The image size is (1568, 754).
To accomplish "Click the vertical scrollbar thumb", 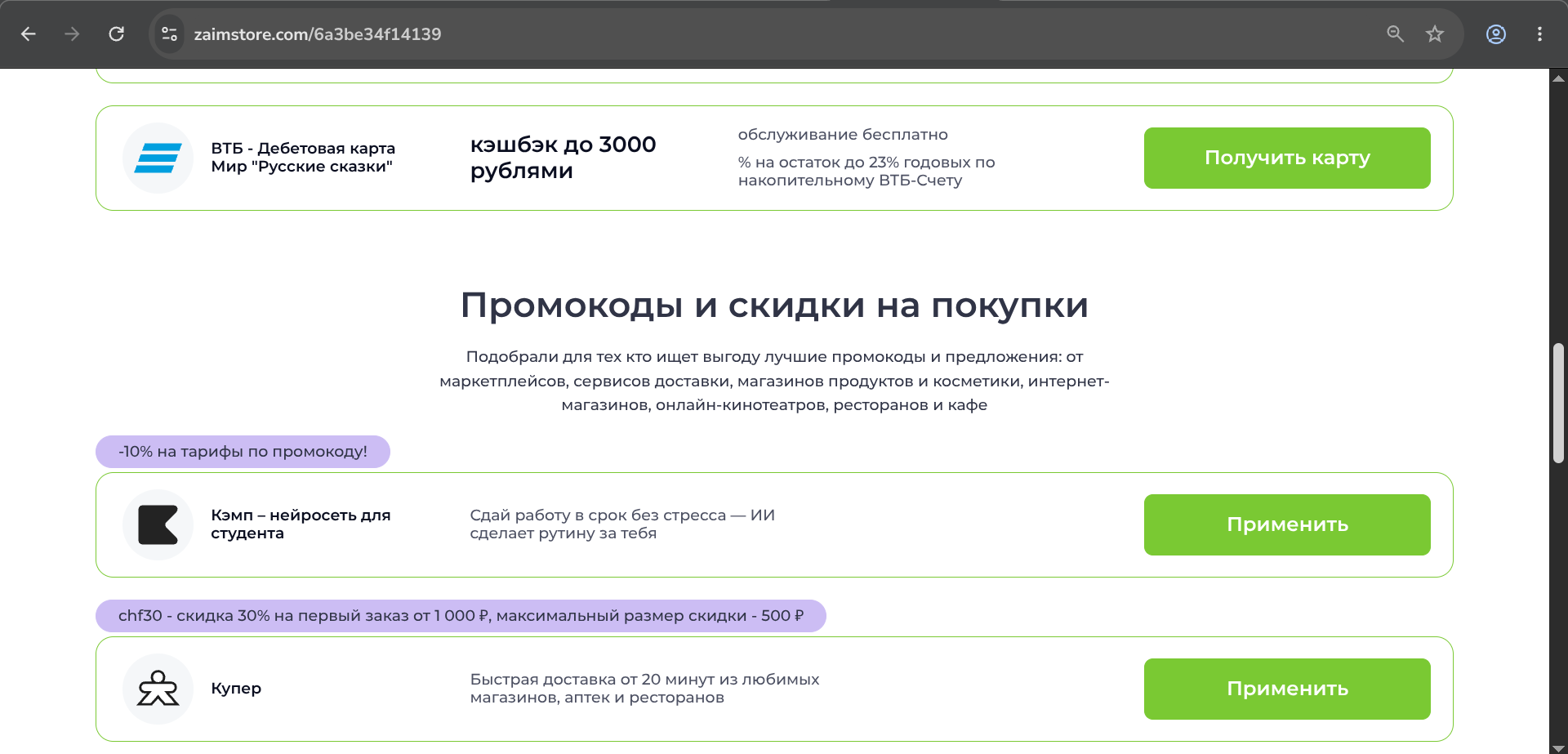I will pyautogui.click(x=1558, y=404).
